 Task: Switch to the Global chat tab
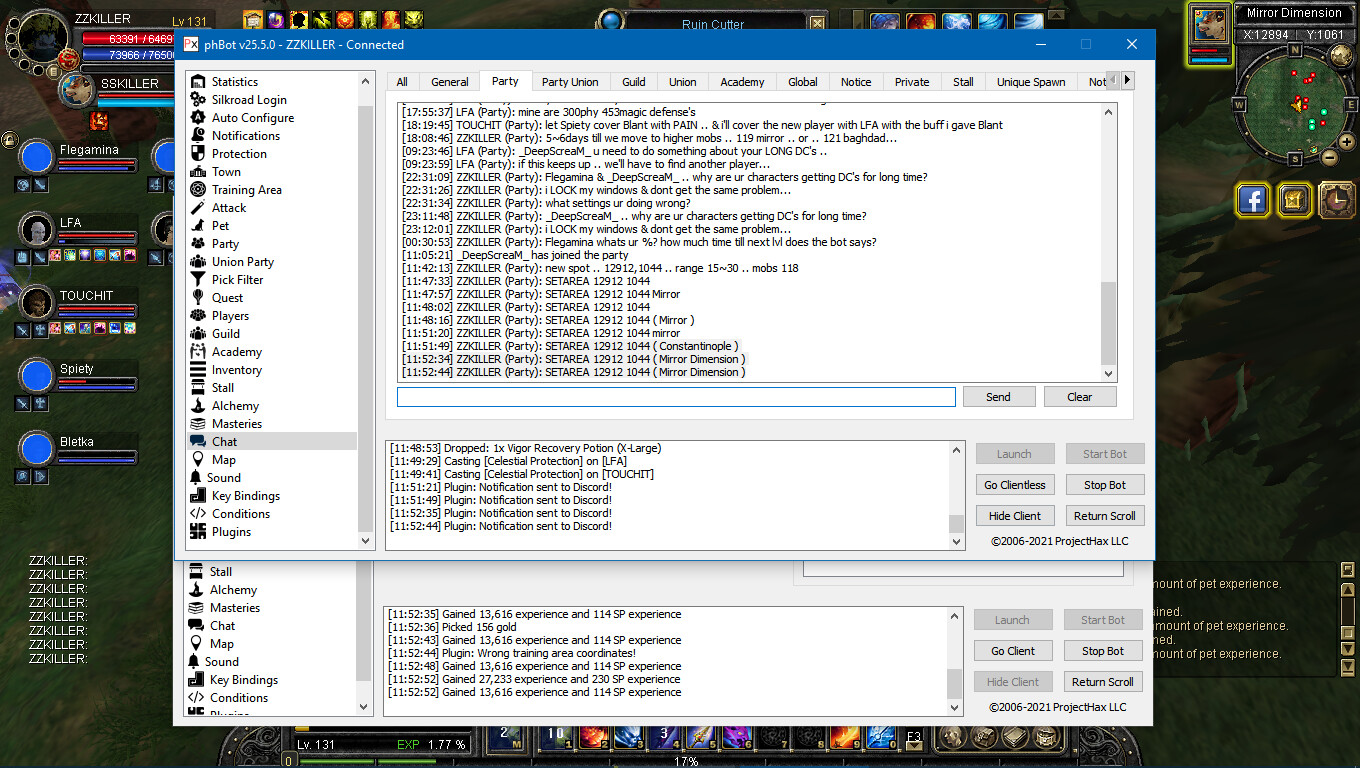click(802, 82)
